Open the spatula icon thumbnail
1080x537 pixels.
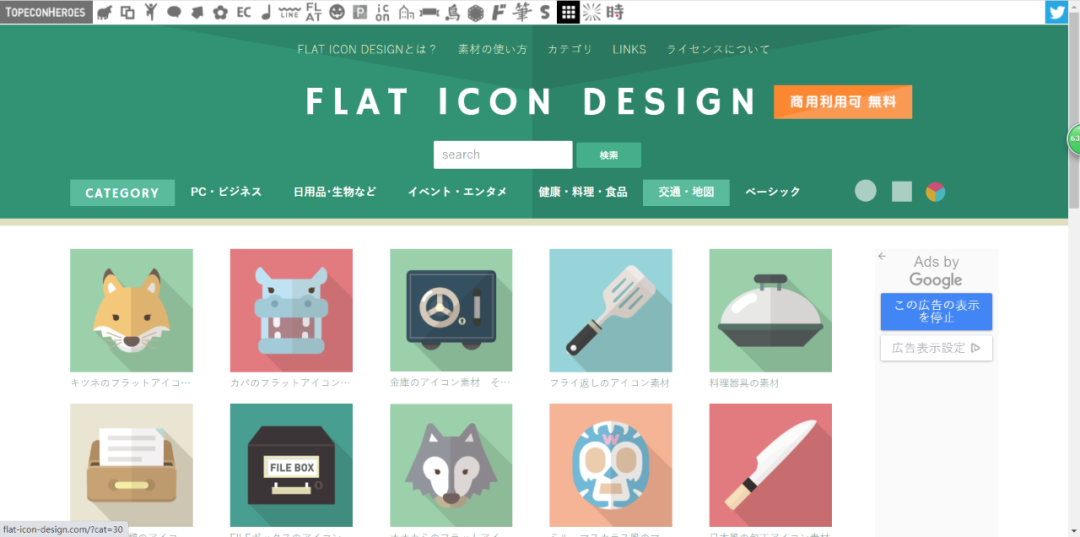pyautogui.click(x=611, y=310)
